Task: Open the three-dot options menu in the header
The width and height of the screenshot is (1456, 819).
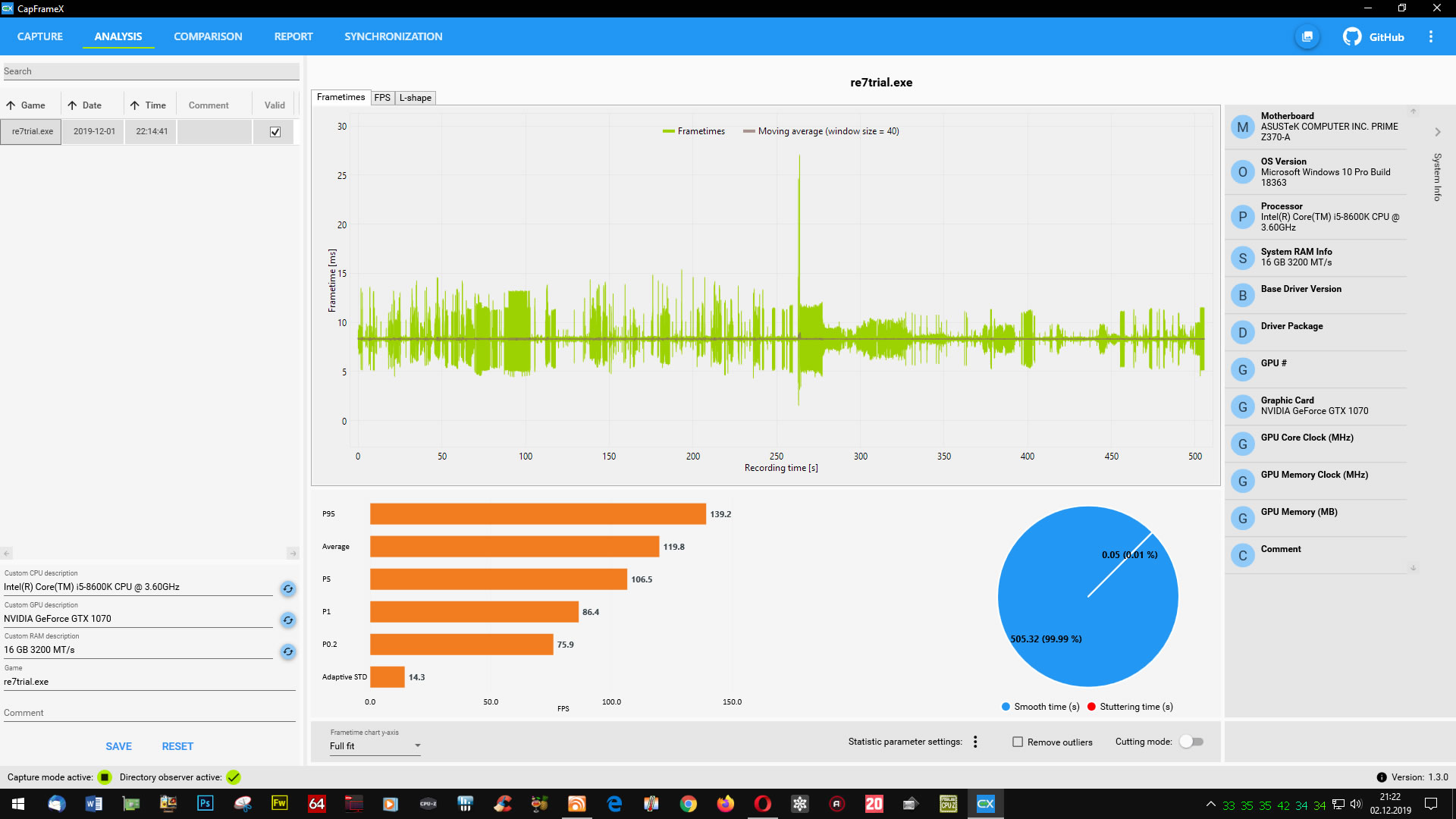Action: [x=1431, y=36]
